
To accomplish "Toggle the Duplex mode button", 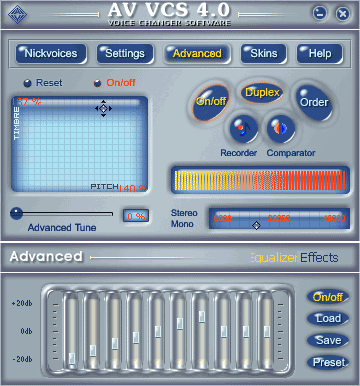I will [262, 93].
